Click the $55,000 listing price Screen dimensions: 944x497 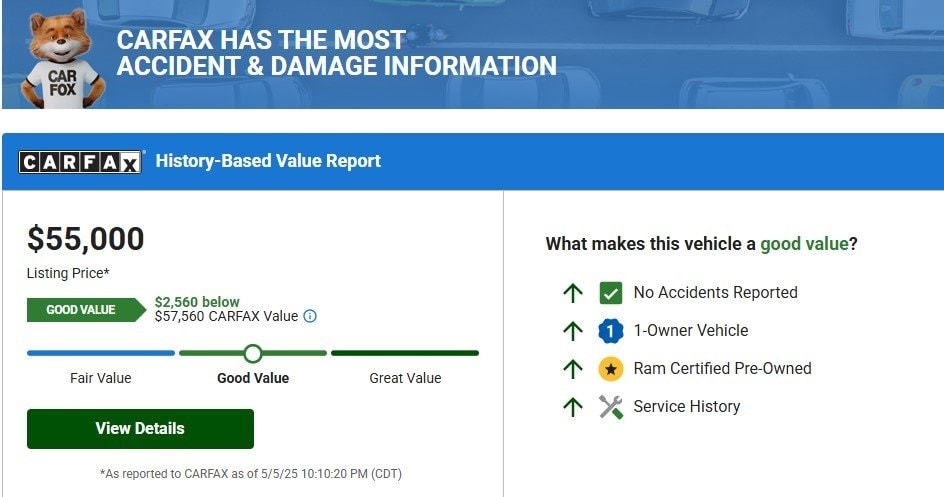[85, 239]
